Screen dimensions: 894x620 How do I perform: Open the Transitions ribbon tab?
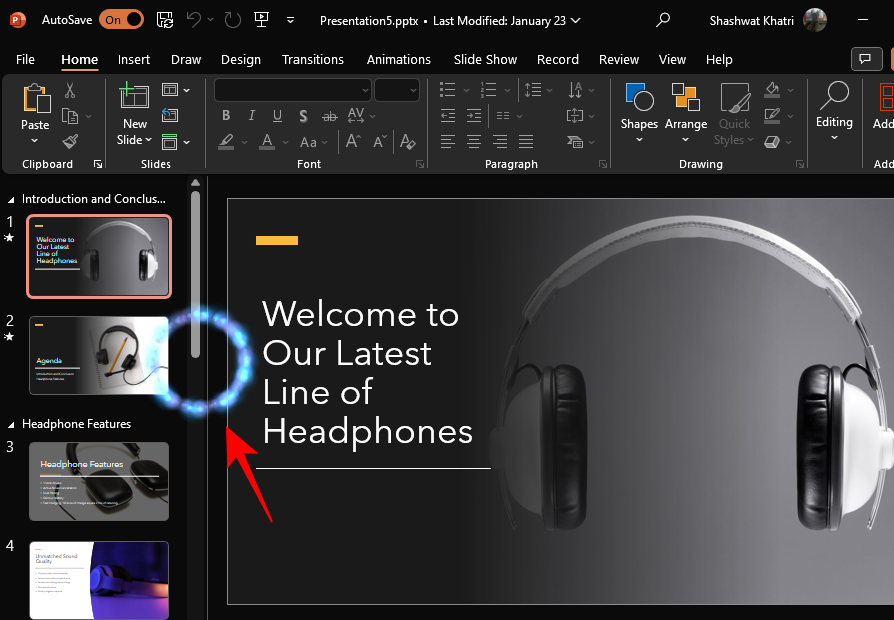(x=312, y=60)
